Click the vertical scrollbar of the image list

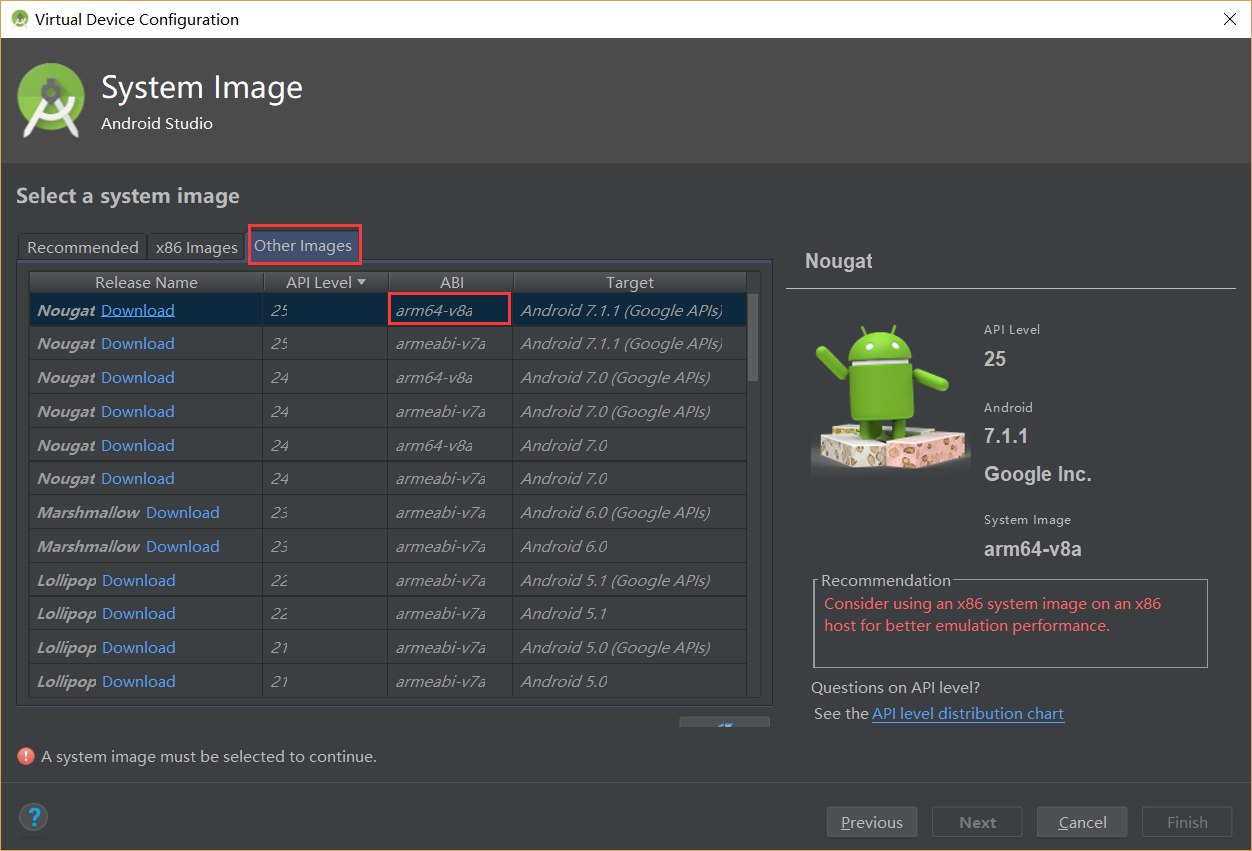(756, 330)
